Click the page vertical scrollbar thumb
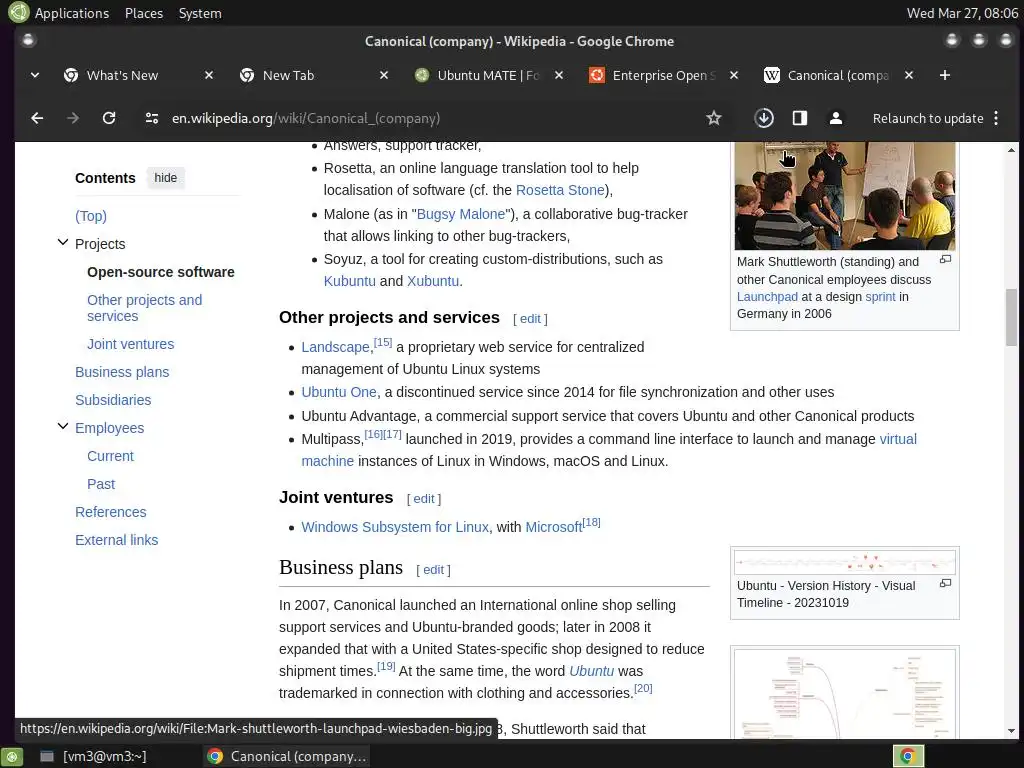The width and height of the screenshot is (1024, 768). [1011, 317]
